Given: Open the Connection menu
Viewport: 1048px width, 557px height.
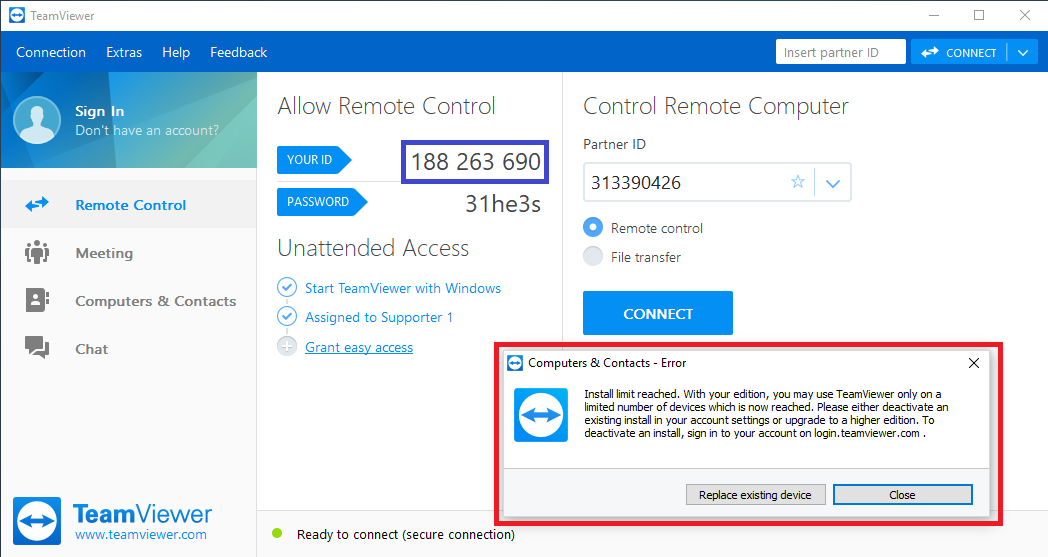Looking at the screenshot, I should [x=51, y=52].
